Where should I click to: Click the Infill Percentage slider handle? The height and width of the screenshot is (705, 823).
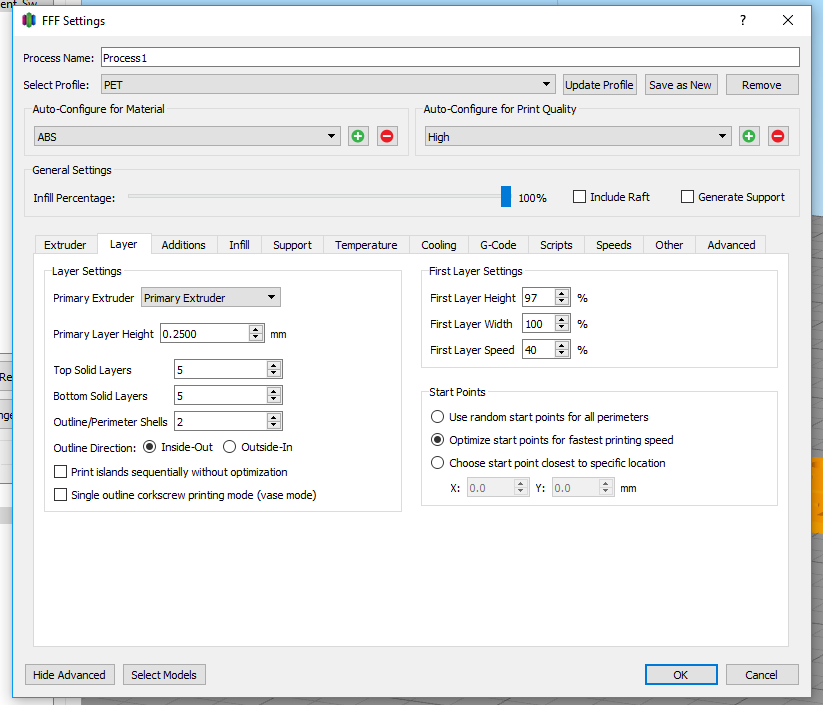click(506, 196)
